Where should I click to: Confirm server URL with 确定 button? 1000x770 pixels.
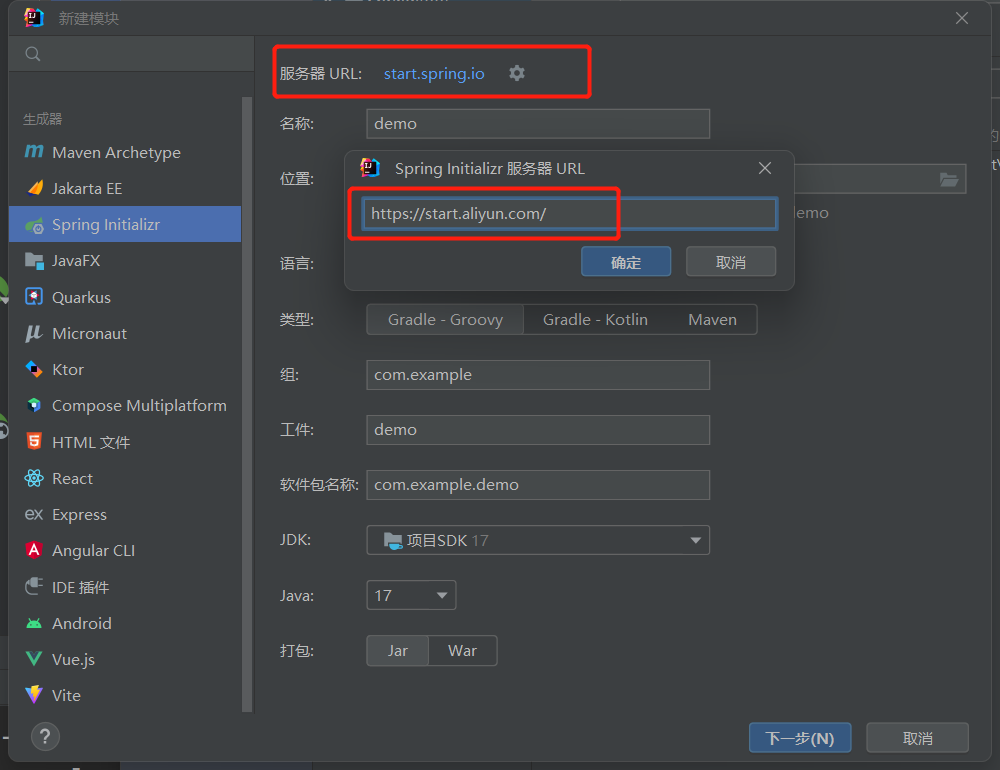click(626, 262)
